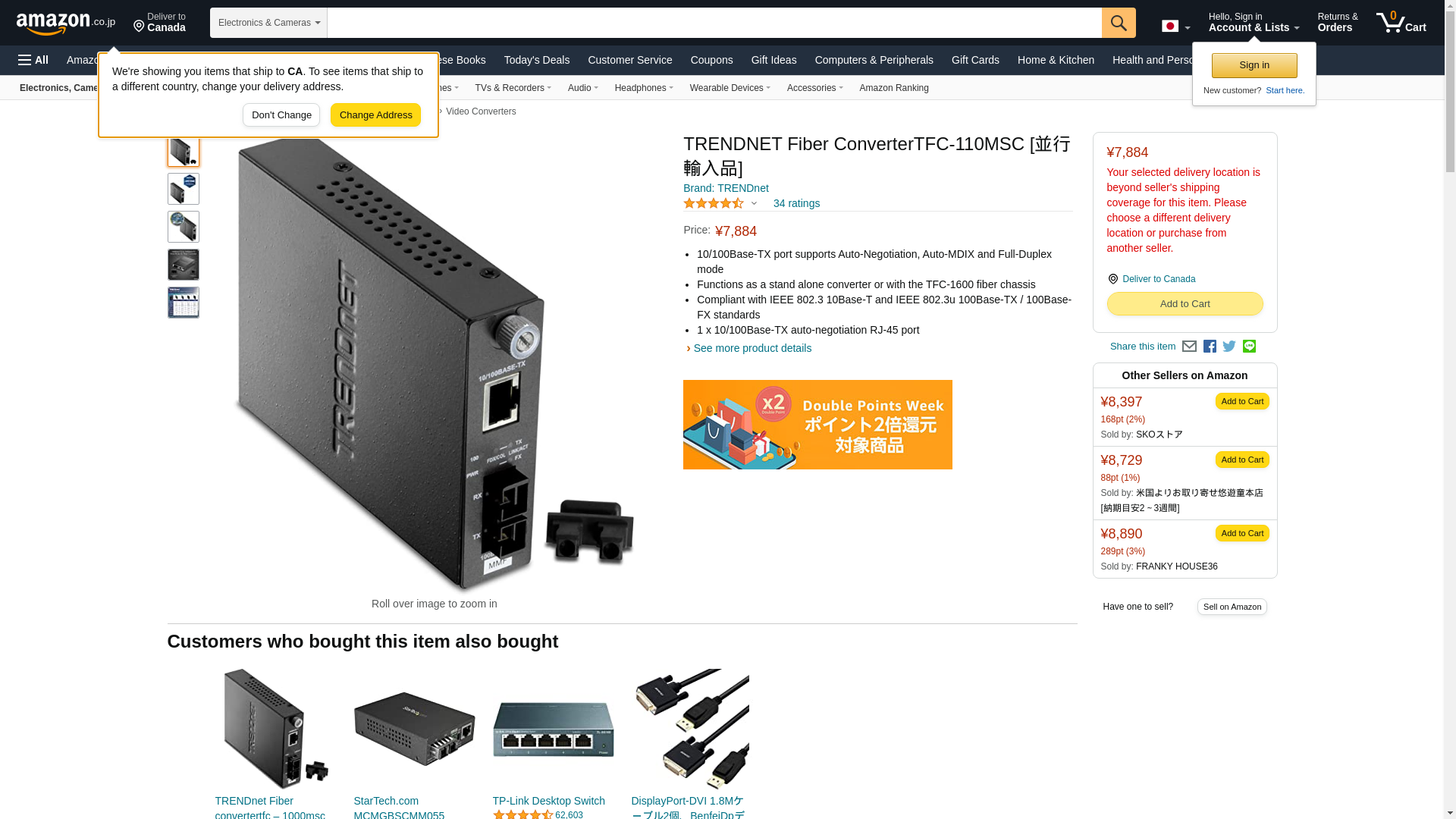This screenshot has width=1456, height=819.
Task: Click the Change Address button
Action: [x=375, y=115]
